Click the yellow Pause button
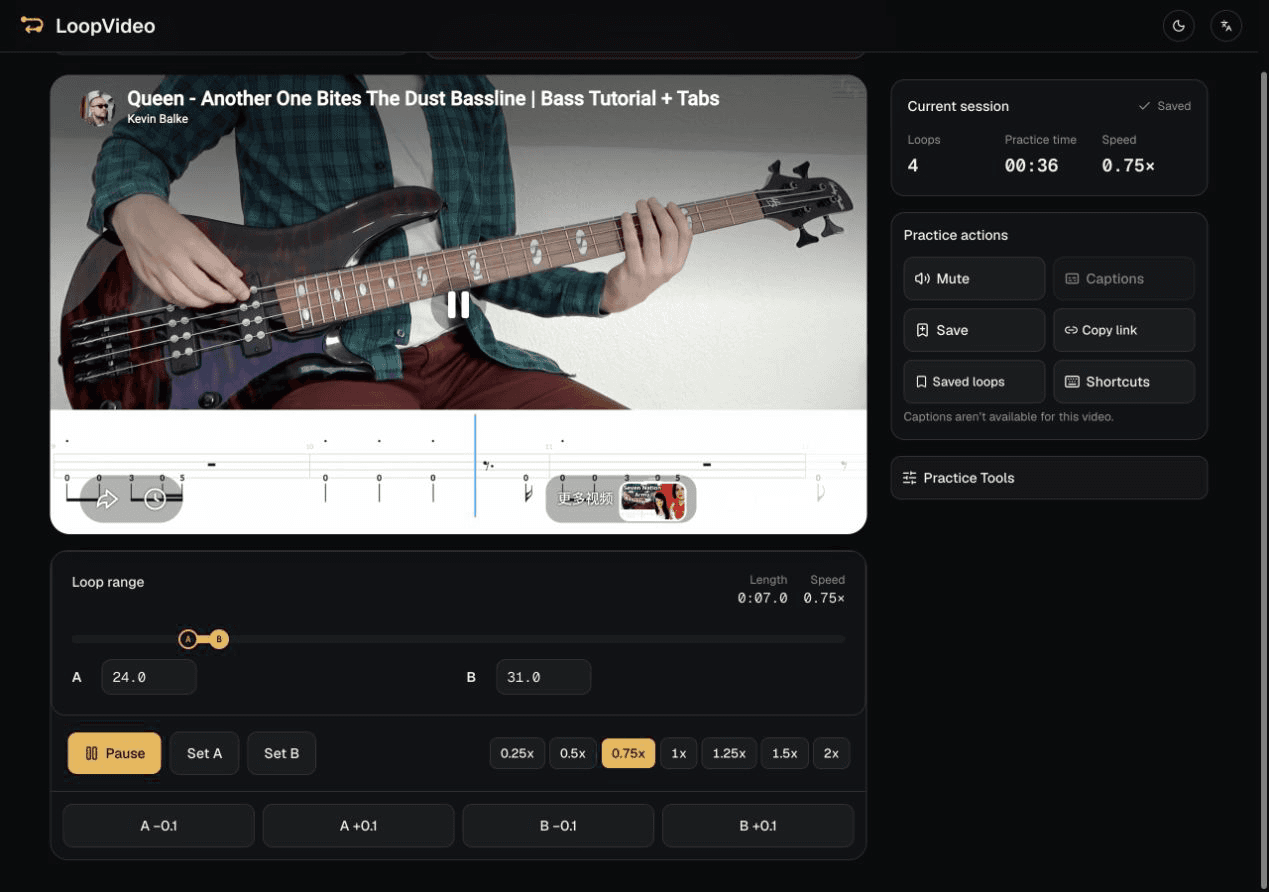Viewport: 1269px width, 892px height. 114,753
